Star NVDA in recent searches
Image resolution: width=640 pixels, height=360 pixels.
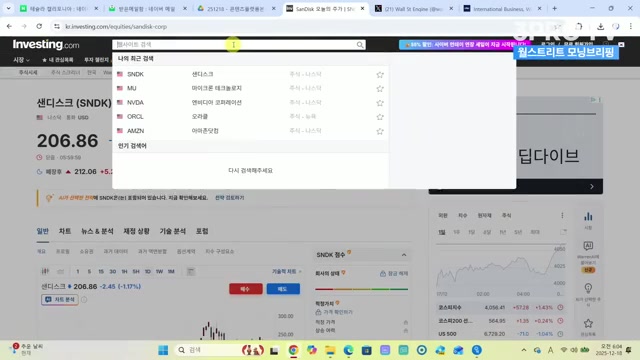380,103
